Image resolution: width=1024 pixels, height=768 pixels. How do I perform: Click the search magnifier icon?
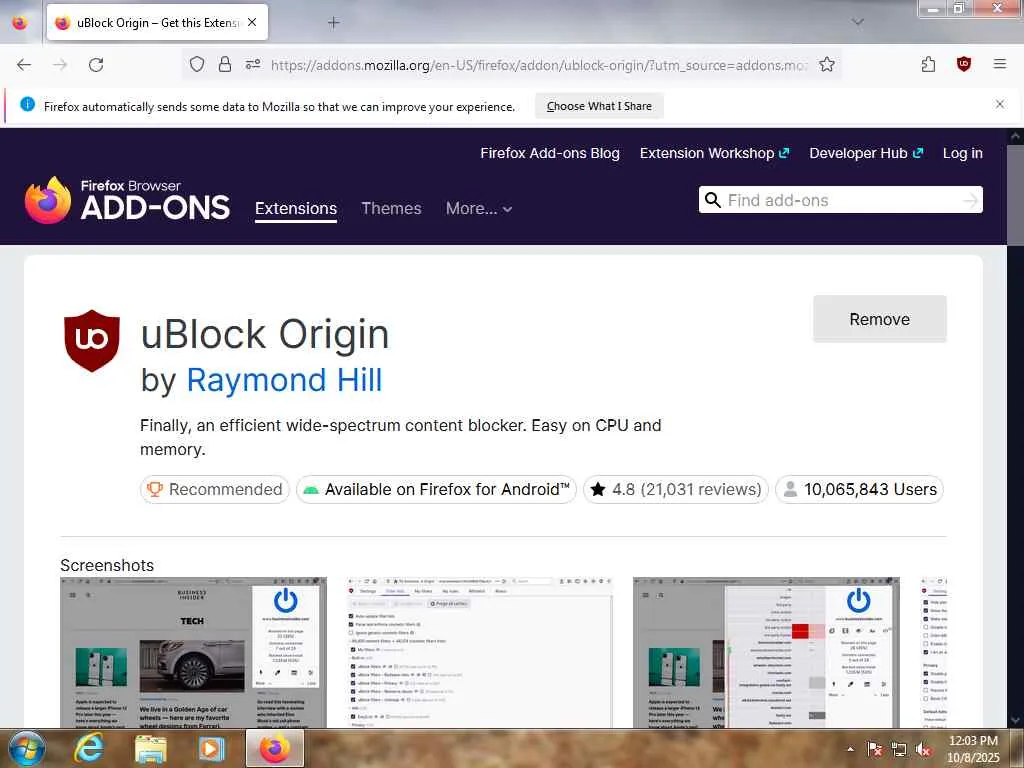click(x=712, y=200)
